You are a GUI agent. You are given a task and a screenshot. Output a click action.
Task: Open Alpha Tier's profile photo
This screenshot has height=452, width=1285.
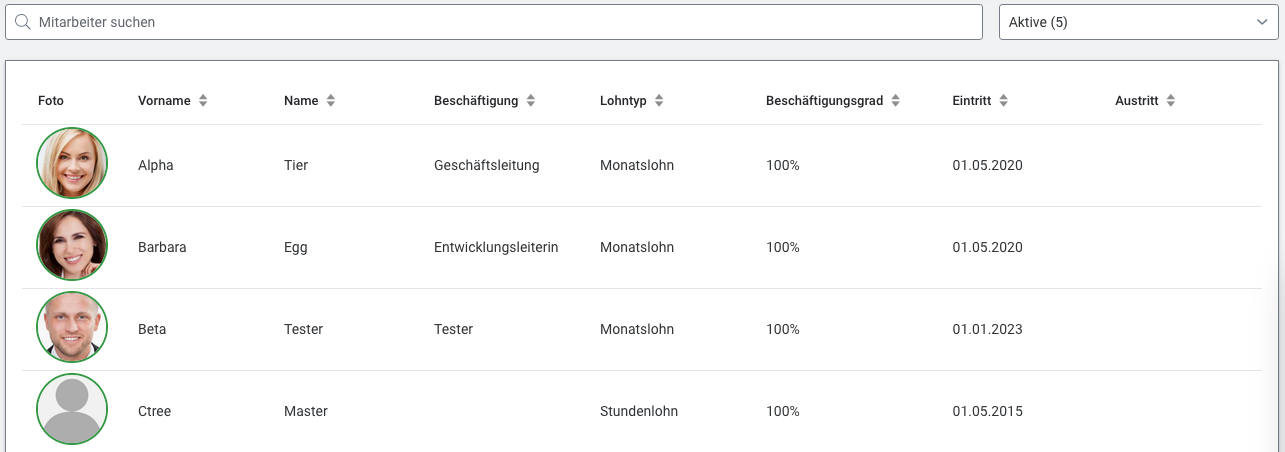pos(72,164)
